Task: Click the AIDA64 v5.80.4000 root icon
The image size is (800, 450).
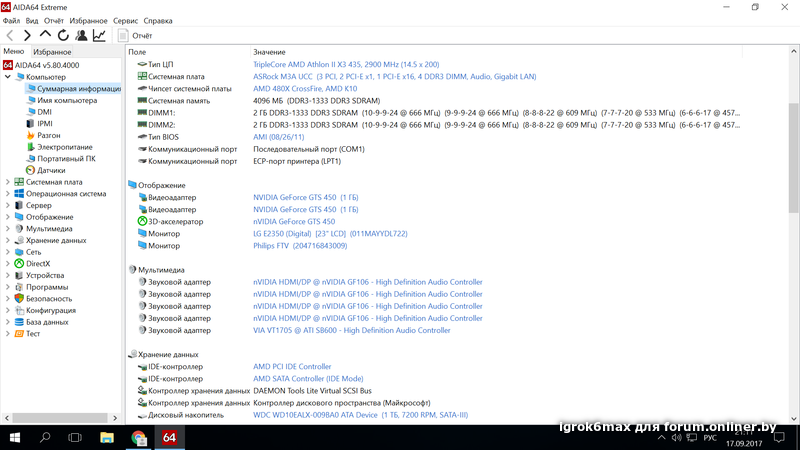Action: 7,65
